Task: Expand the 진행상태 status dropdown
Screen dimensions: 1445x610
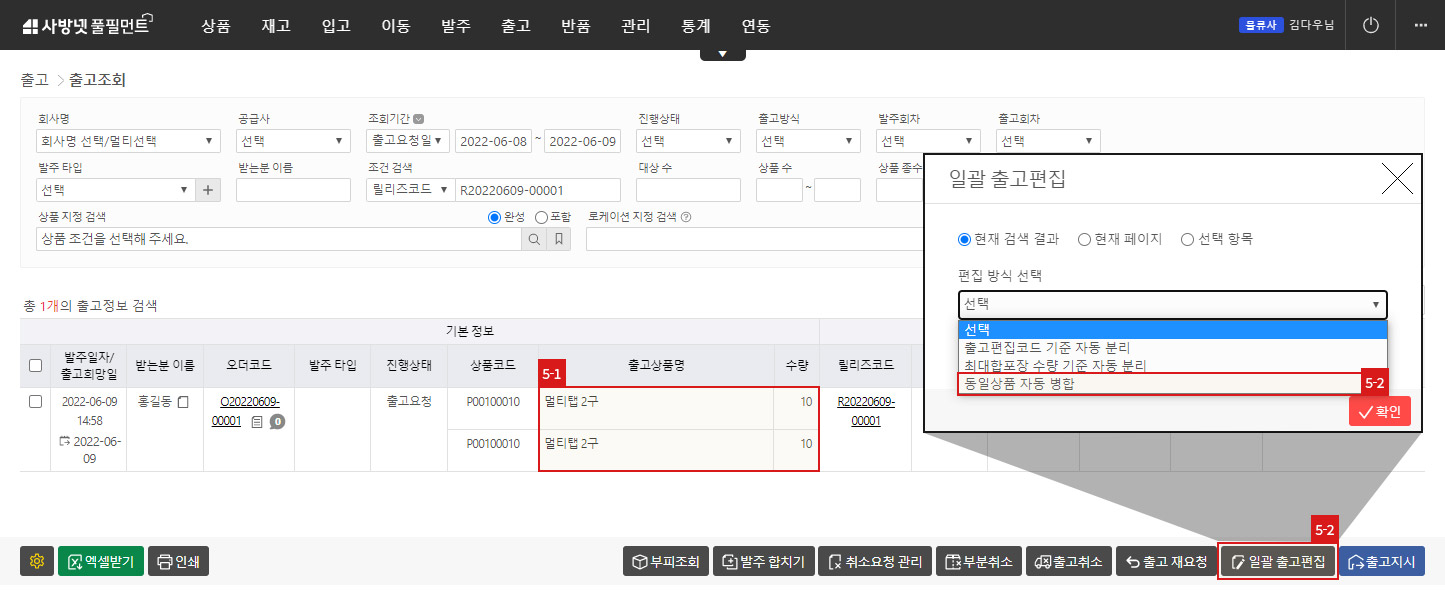Action: (687, 141)
